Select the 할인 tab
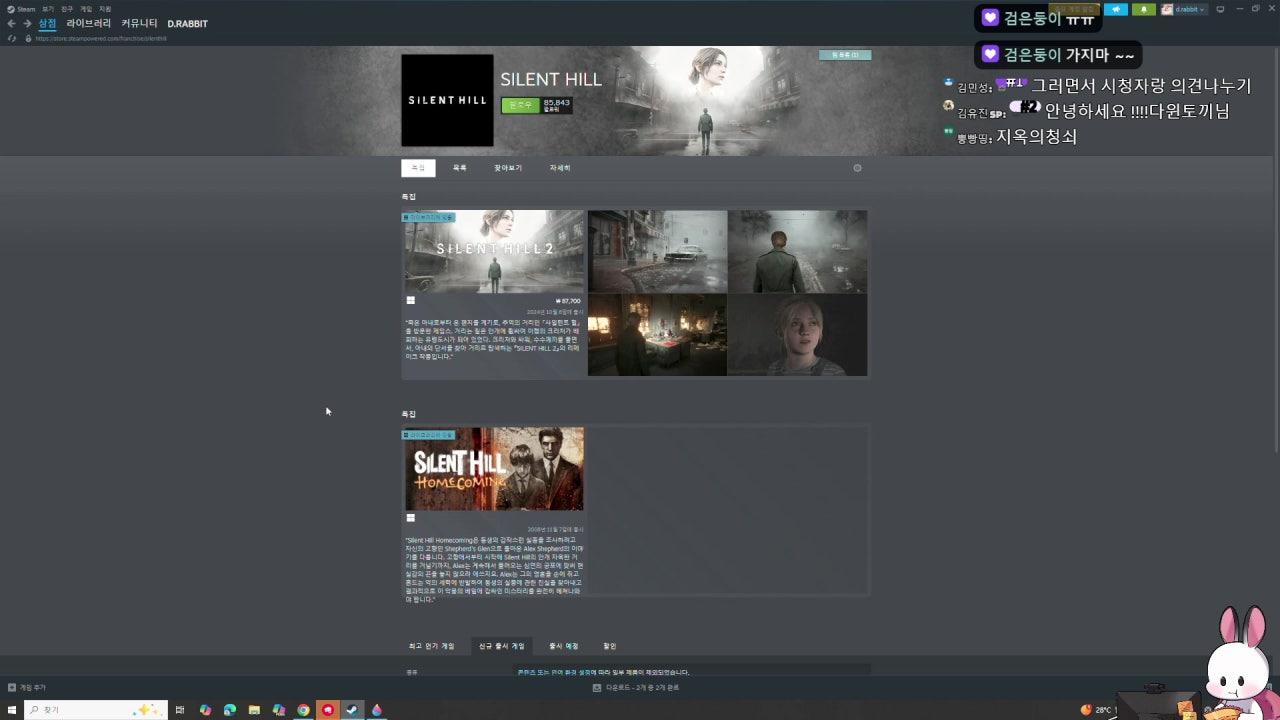Viewport: 1280px width, 720px height. (610, 646)
